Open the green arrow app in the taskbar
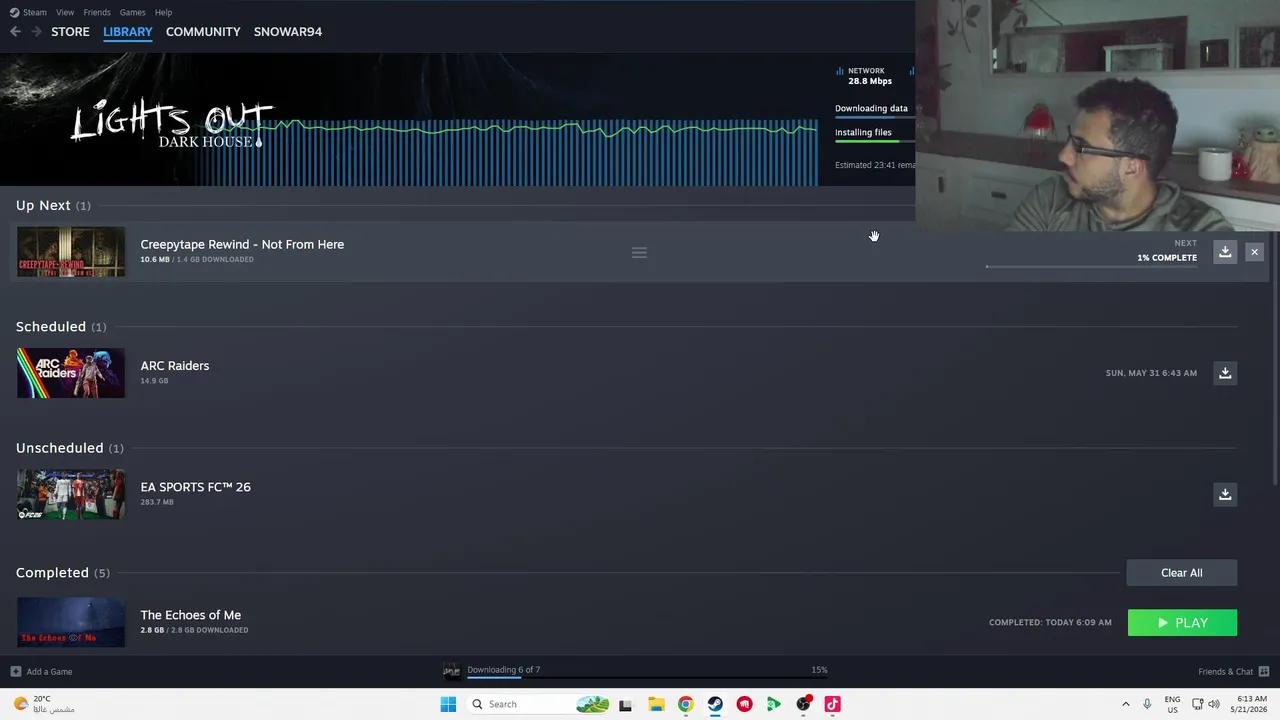Viewport: 1280px width, 720px height. coord(773,704)
